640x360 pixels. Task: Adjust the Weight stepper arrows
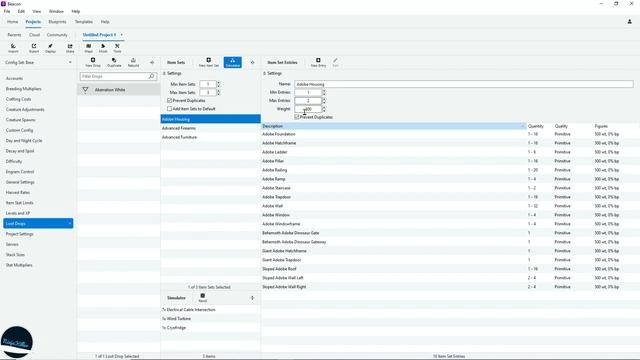[324, 109]
